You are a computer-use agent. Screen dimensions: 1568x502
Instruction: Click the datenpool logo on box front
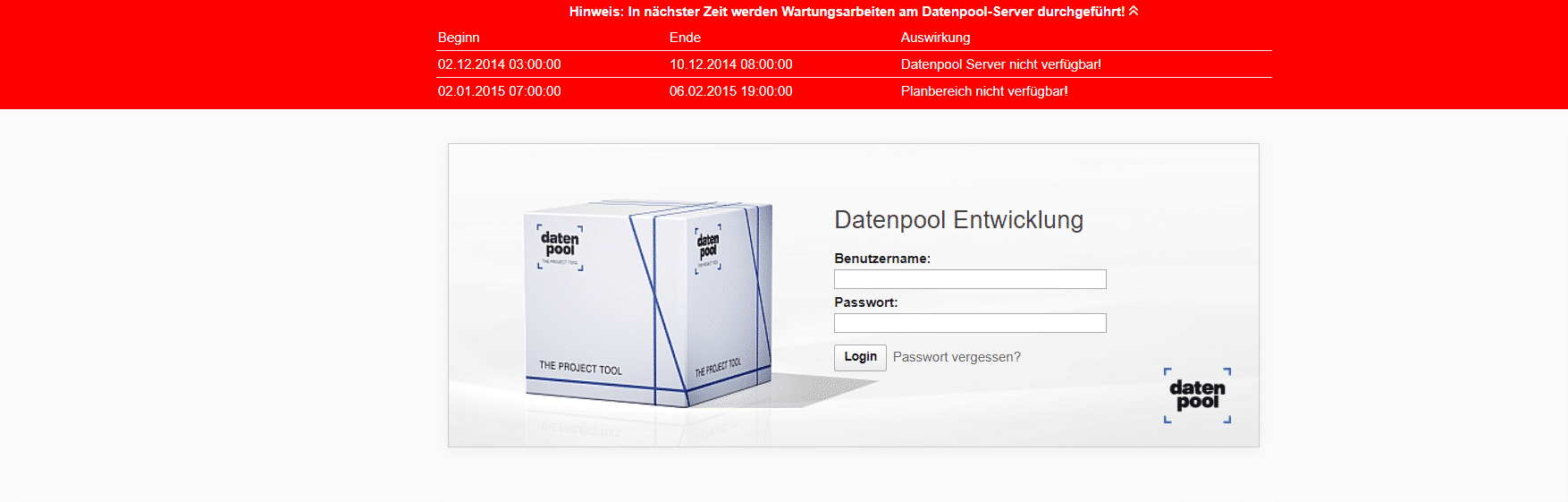561,248
